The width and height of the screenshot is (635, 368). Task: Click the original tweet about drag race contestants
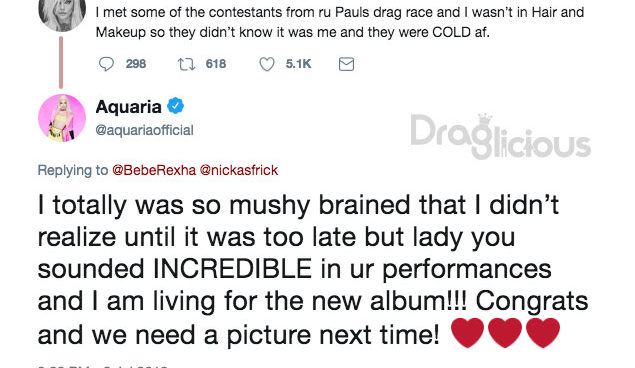click(x=340, y=22)
